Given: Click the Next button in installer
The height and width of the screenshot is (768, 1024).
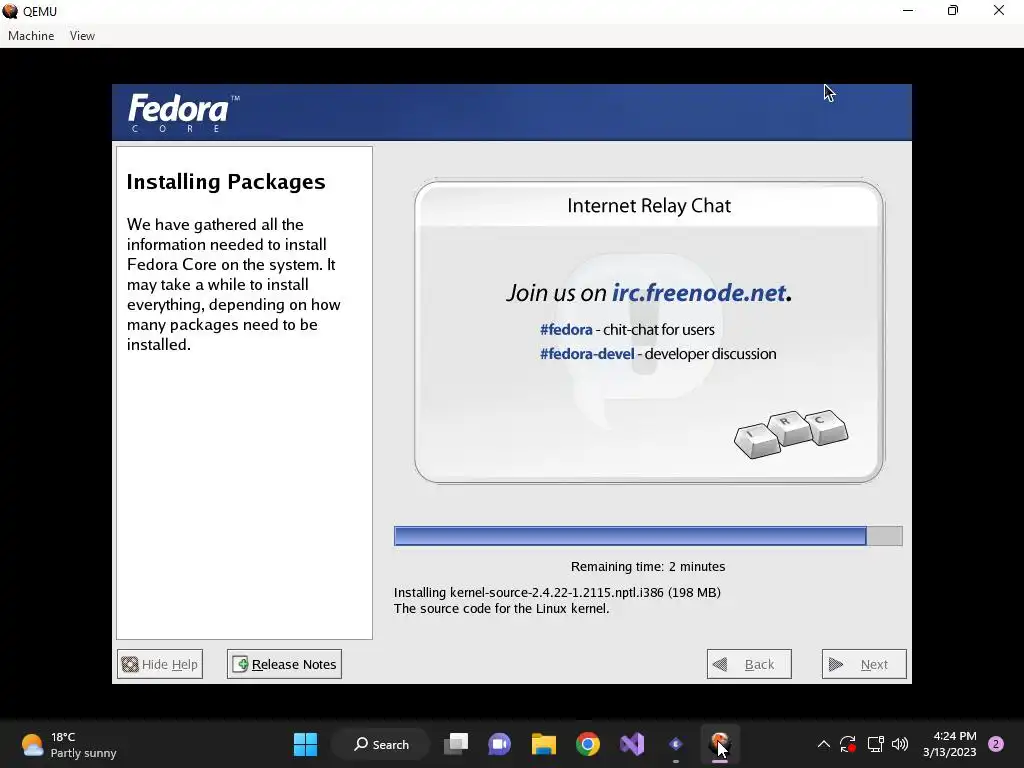Looking at the screenshot, I should [864, 664].
